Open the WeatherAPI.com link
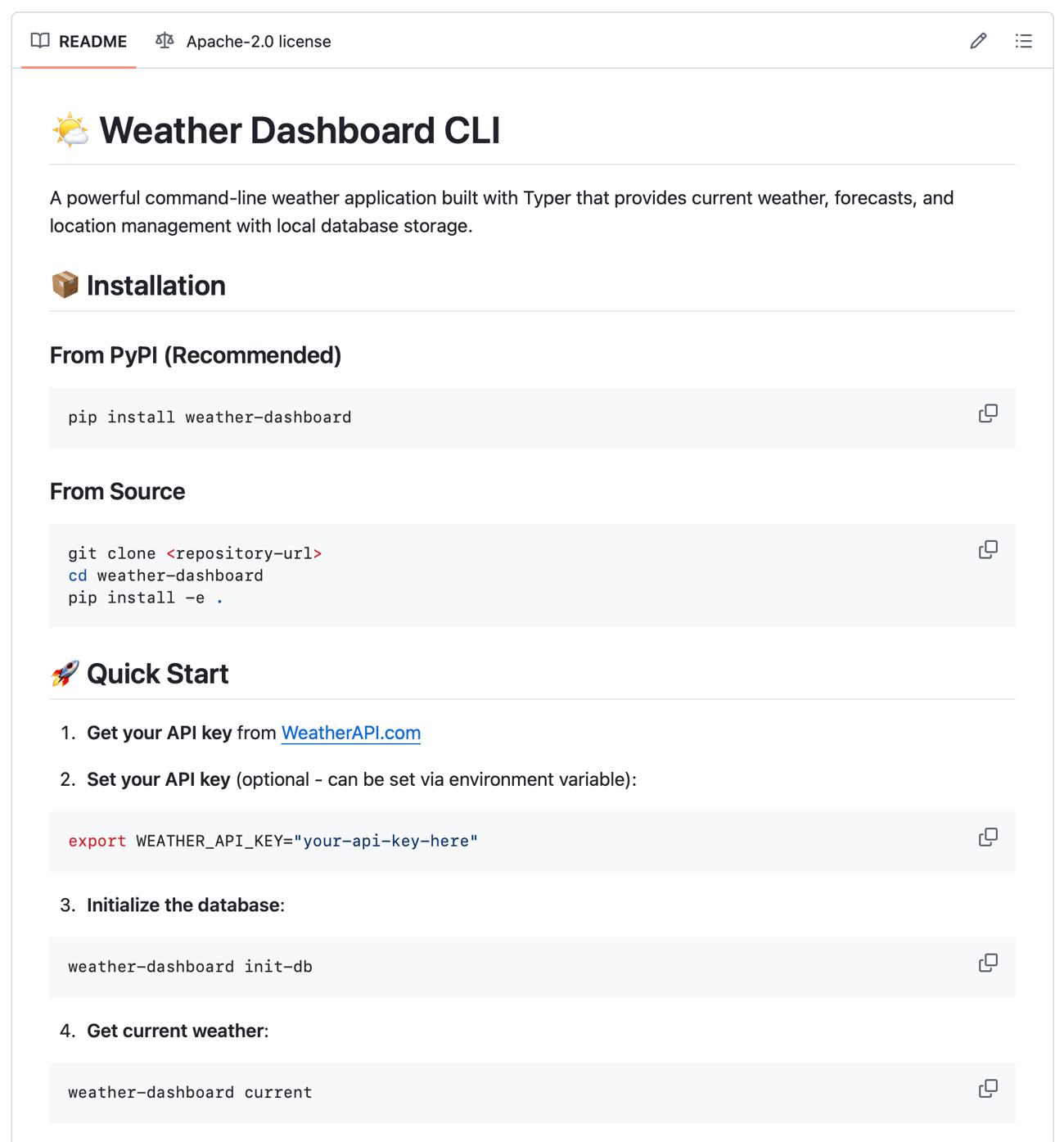The image size is (1064, 1142). [x=350, y=733]
